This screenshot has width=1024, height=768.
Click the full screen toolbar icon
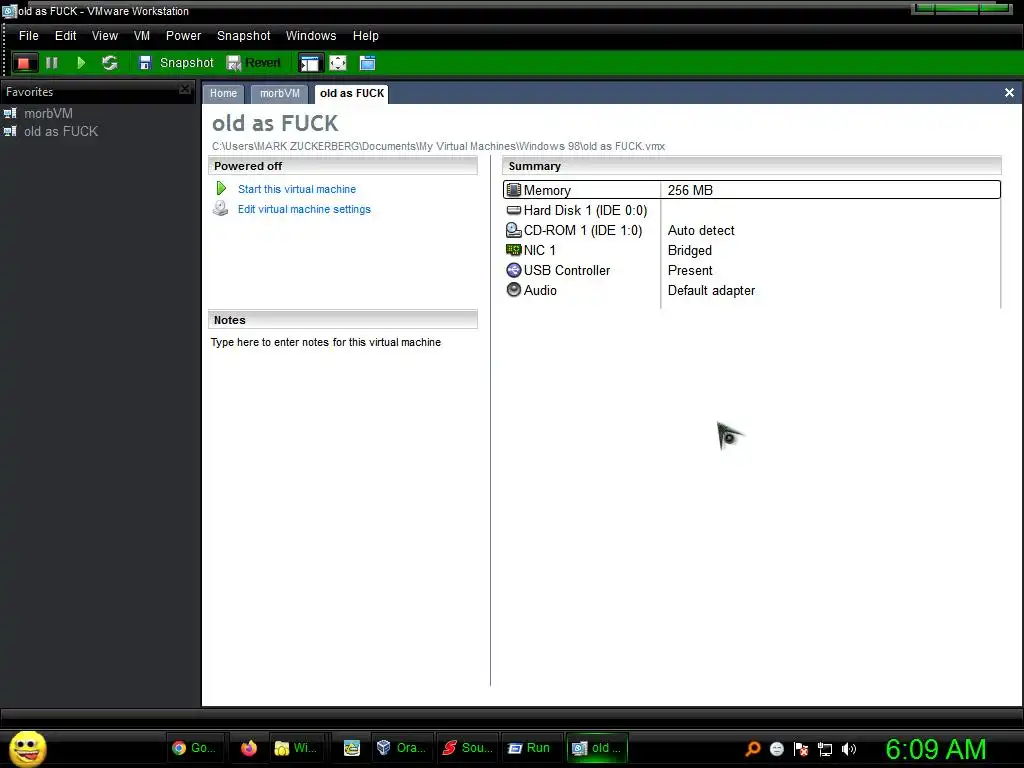(338, 63)
